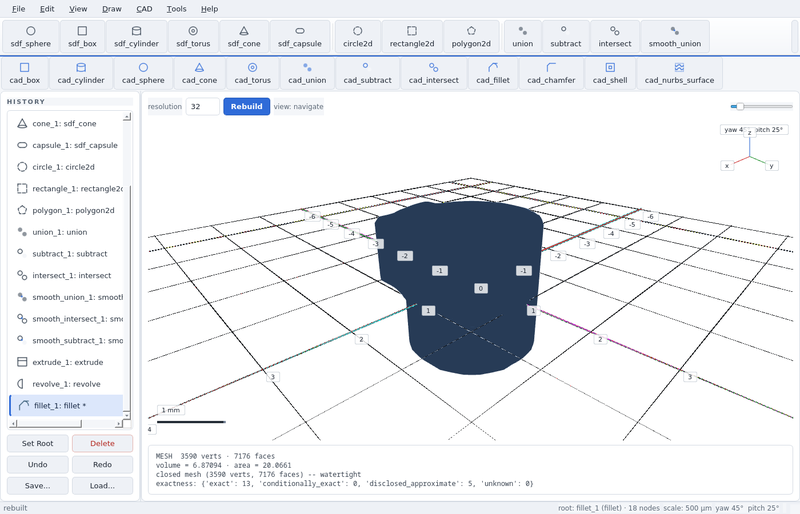
Task: Delete the selected history node
Action: (103, 443)
